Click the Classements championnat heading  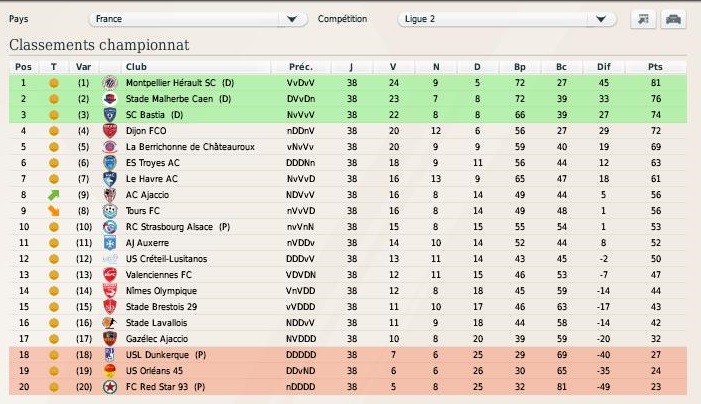99,45
